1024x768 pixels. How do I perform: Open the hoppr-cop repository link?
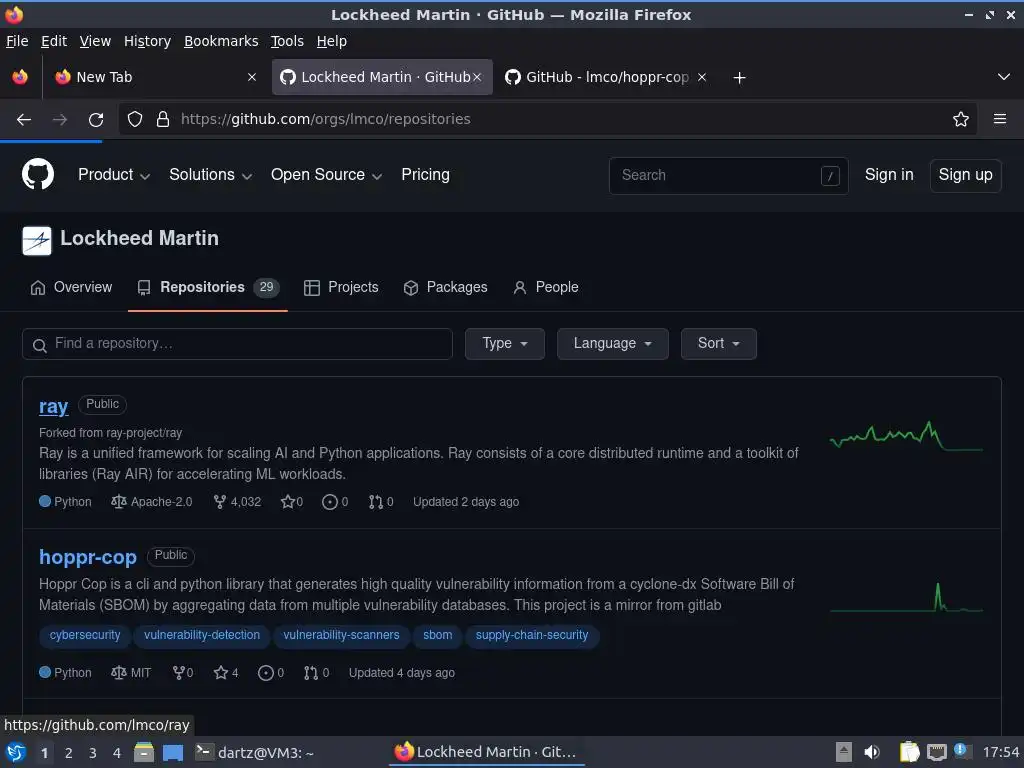pos(88,557)
